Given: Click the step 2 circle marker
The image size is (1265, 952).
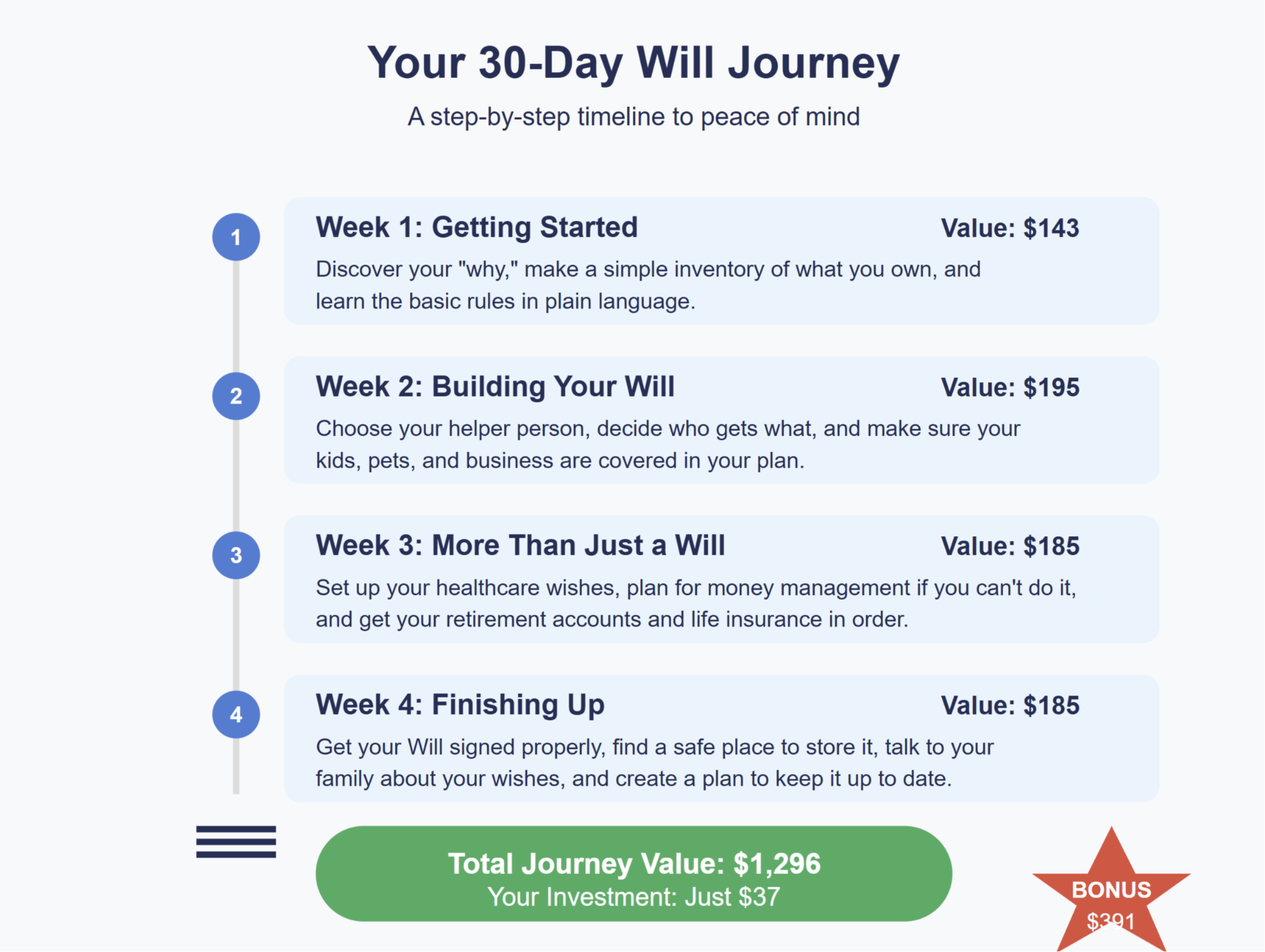Looking at the screenshot, I should [x=236, y=396].
